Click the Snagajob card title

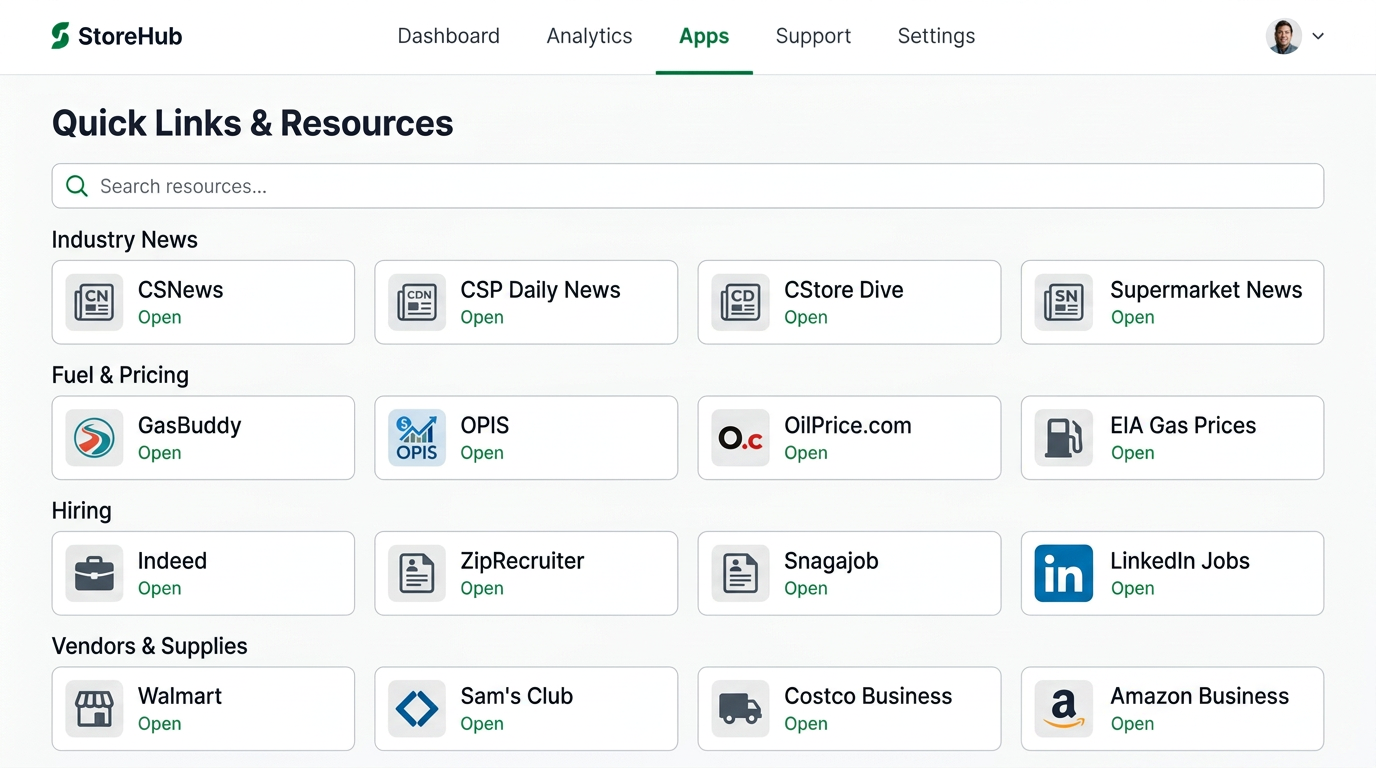pyautogui.click(x=831, y=561)
